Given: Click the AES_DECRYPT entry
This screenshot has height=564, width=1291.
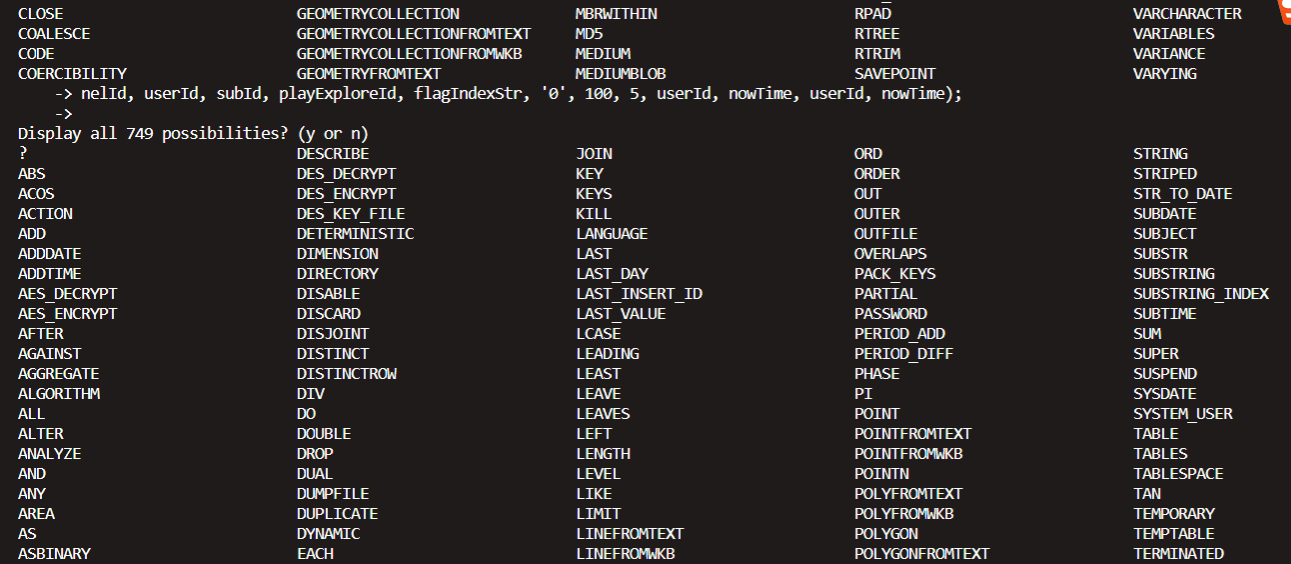Looking at the screenshot, I should [x=67, y=294].
